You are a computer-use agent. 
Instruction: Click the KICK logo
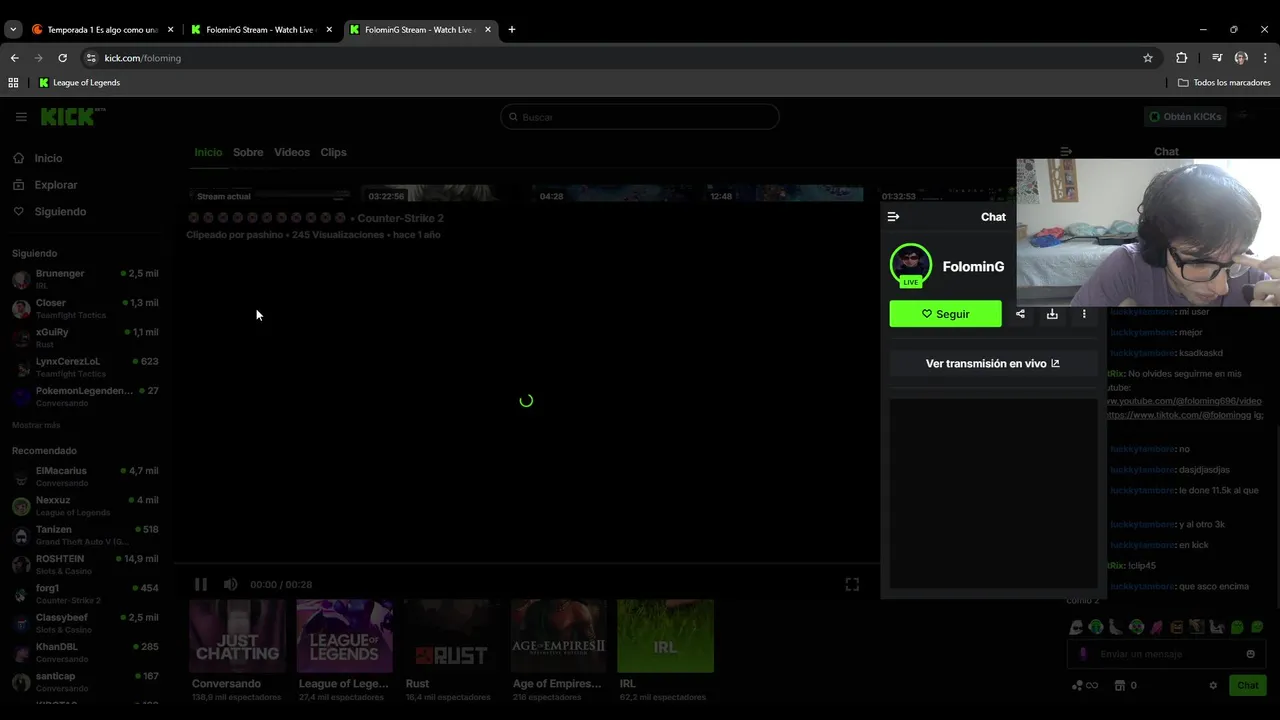pos(72,117)
